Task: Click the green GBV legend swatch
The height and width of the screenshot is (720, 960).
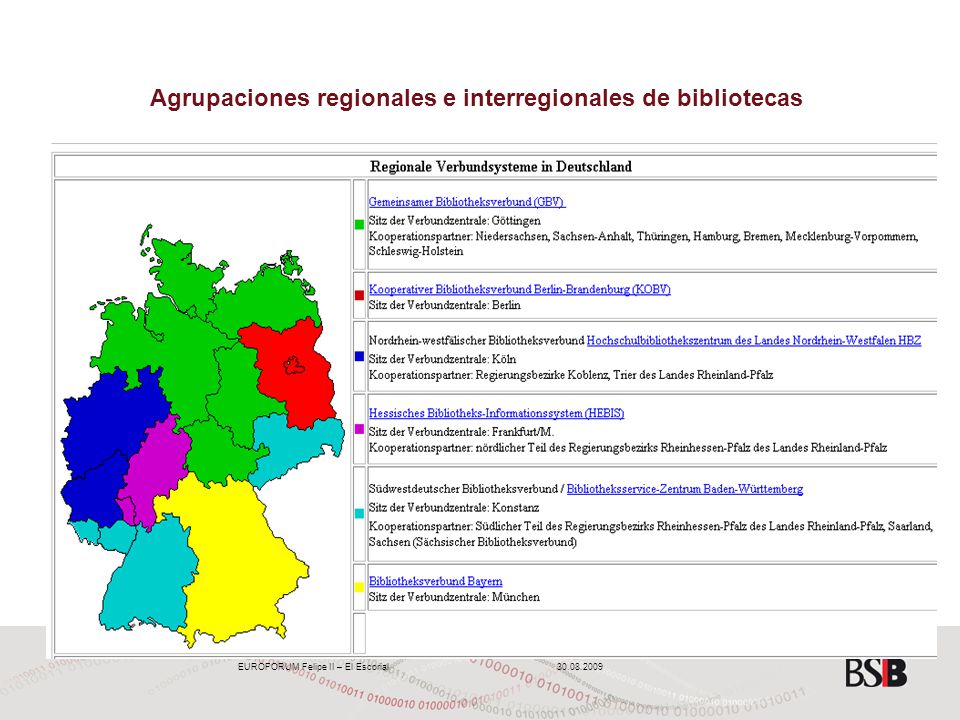Action: coord(359,225)
